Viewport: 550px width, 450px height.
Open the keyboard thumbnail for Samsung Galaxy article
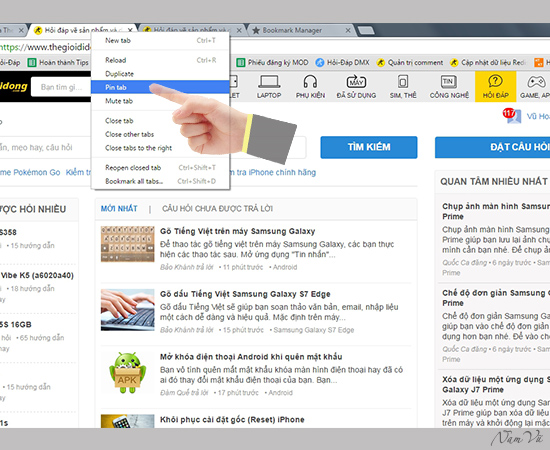128,244
